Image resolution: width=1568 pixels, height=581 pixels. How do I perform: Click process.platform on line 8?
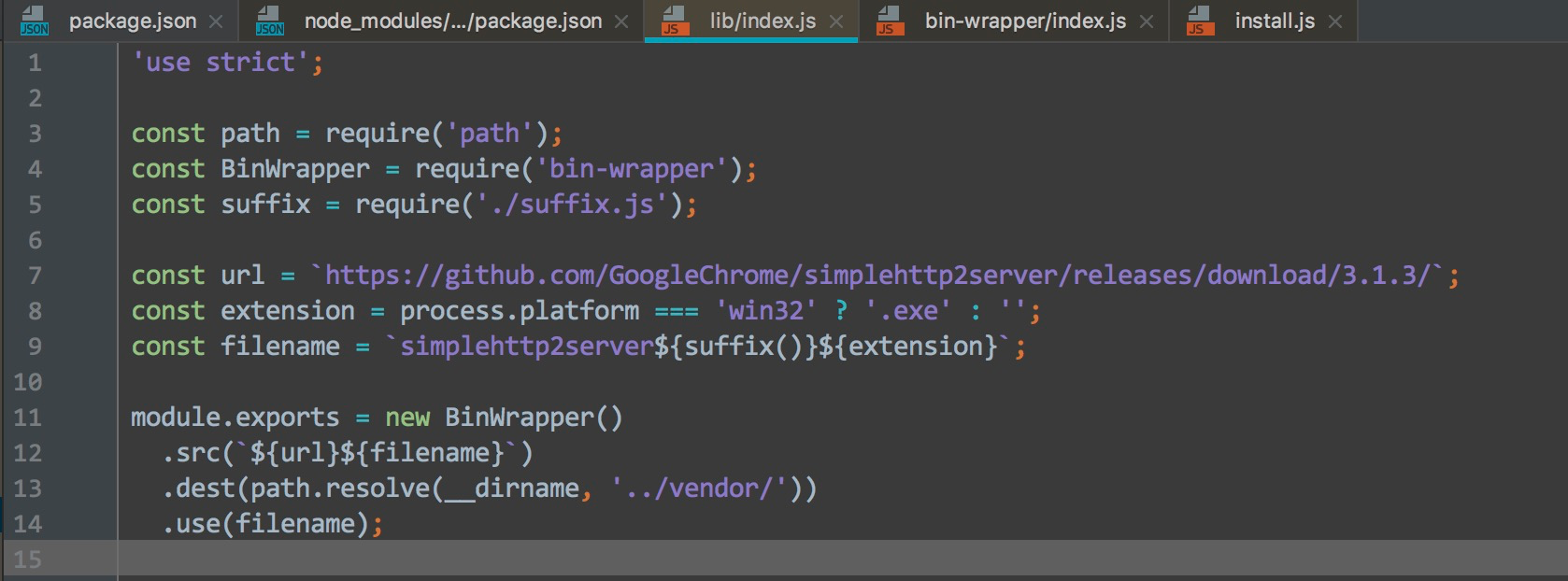(520, 311)
